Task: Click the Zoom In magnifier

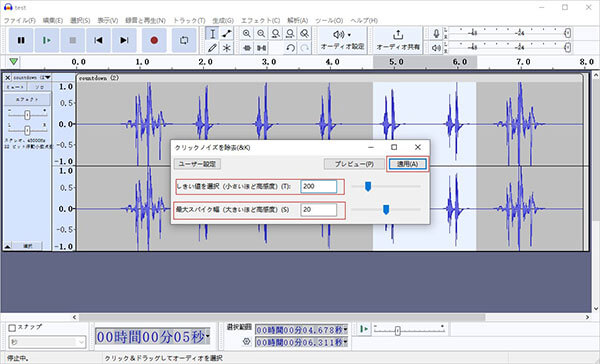Action: (x=247, y=34)
